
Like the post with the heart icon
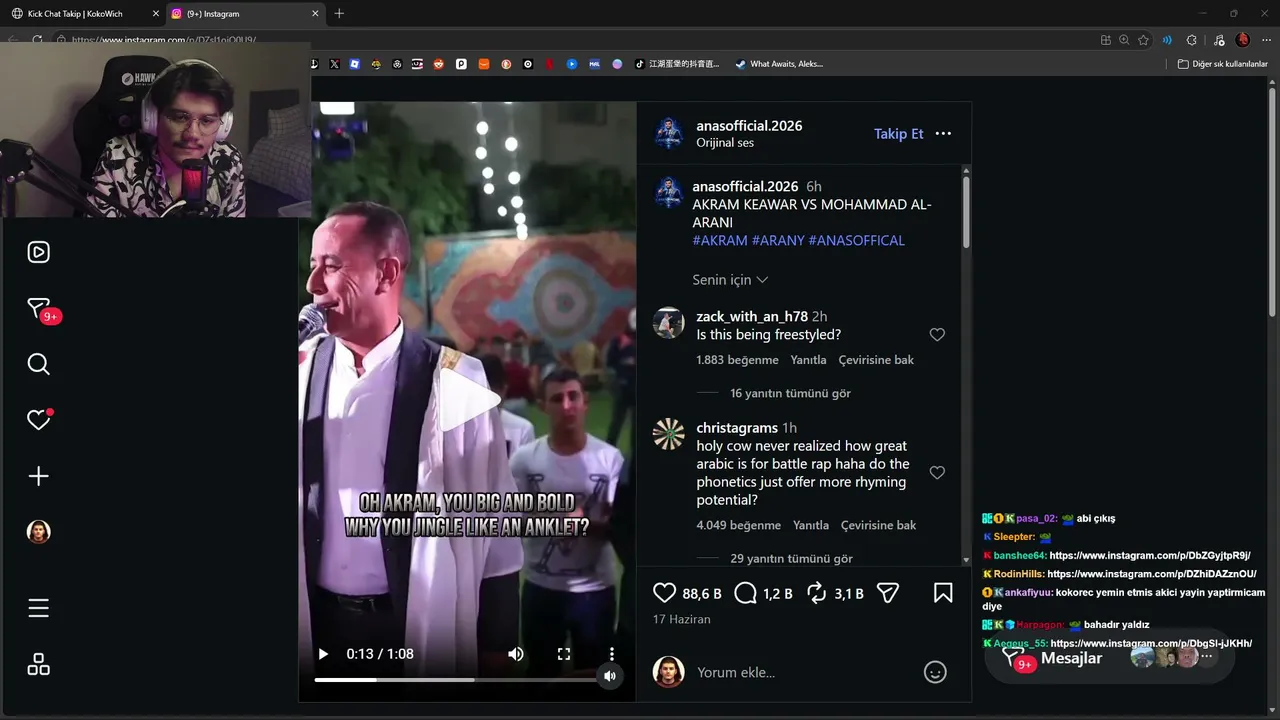(x=664, y=594)
